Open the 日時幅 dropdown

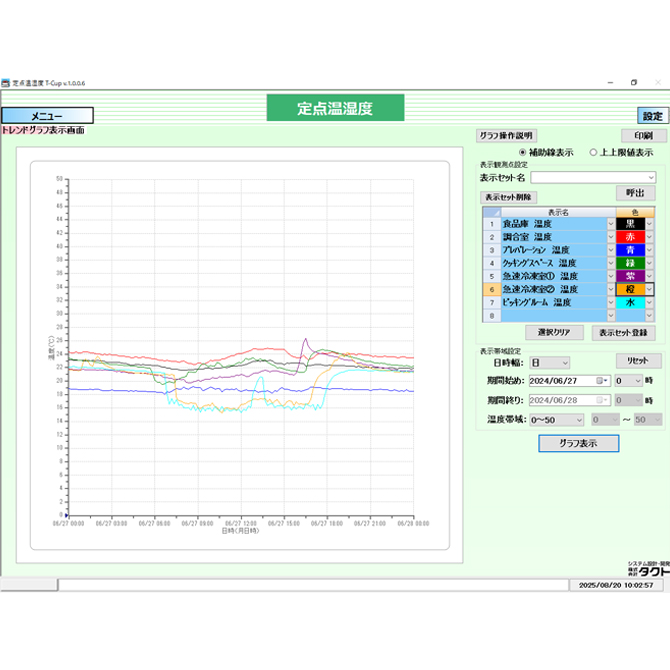(550, 363)
